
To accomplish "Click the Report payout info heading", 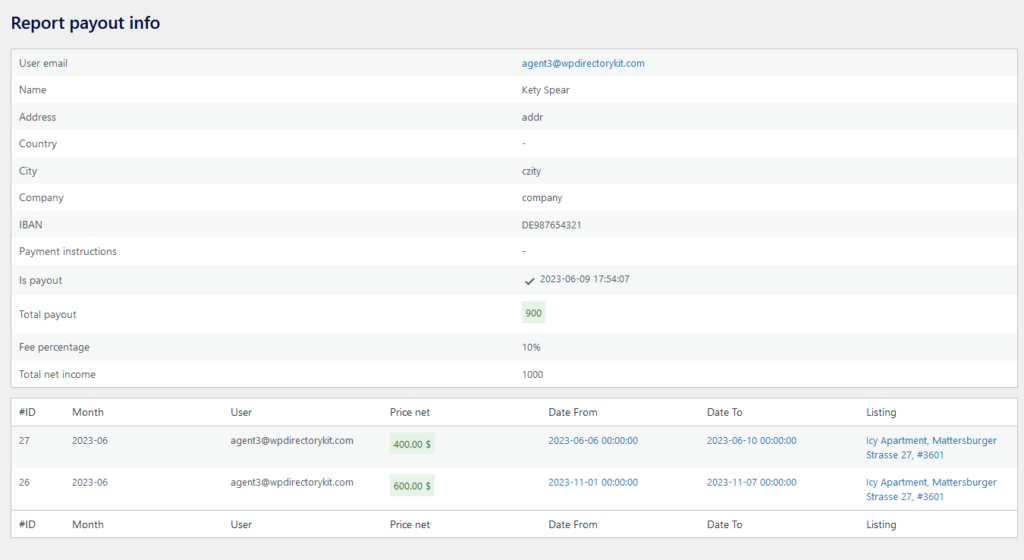I will coord(86,23).
